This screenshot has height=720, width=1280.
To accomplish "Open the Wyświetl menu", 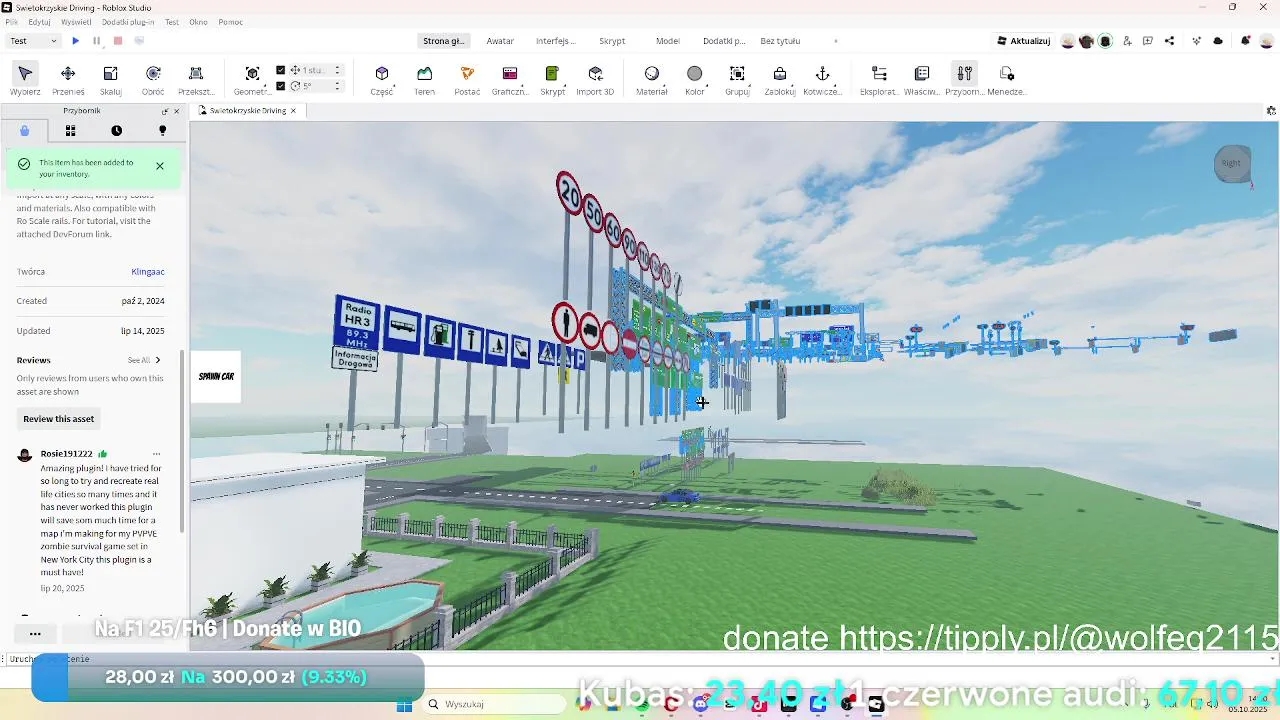I will 76,22.
